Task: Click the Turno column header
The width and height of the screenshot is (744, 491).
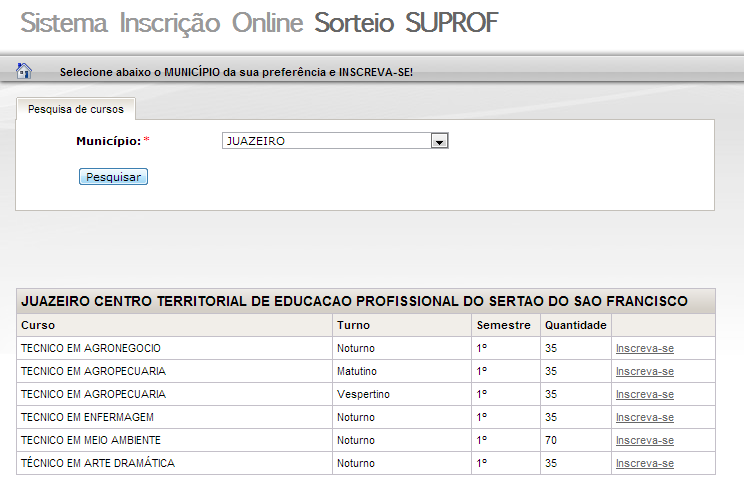Action: point(353,325)
